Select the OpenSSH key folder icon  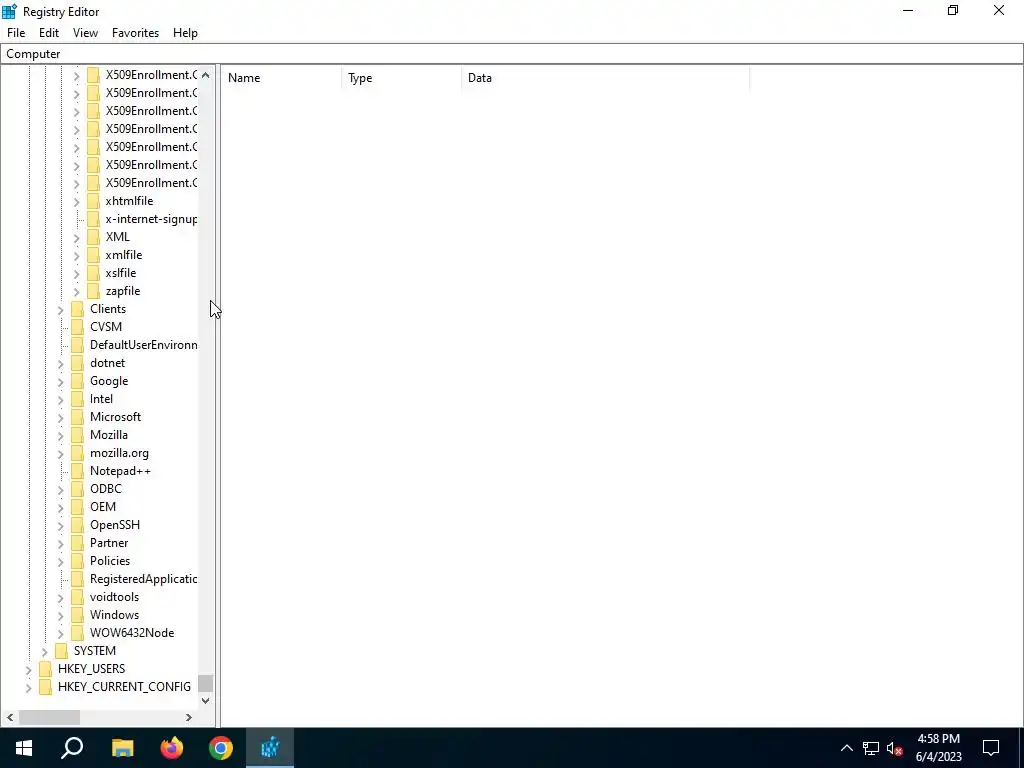pyautogui.click(x=78, y=525)
